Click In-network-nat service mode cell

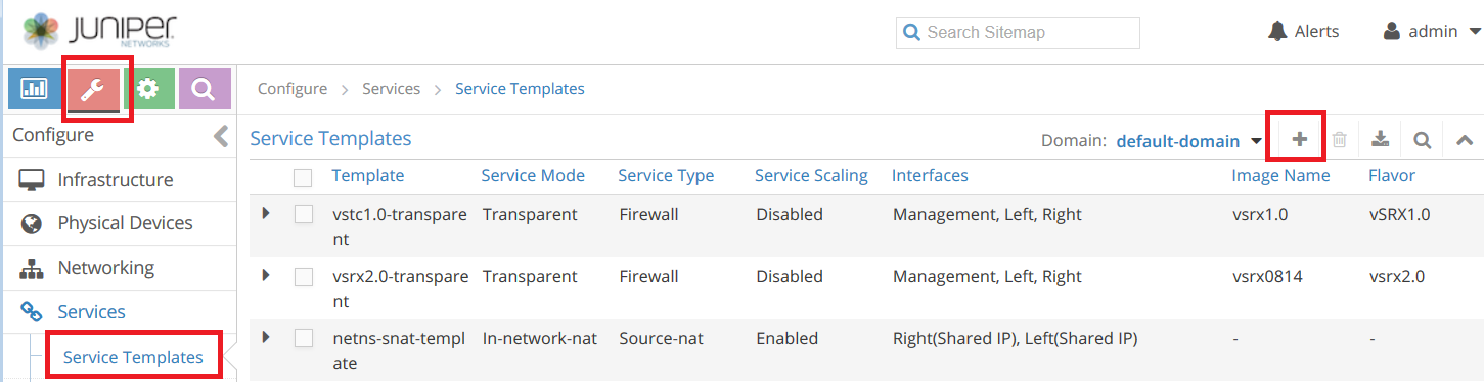click(540, 339)
